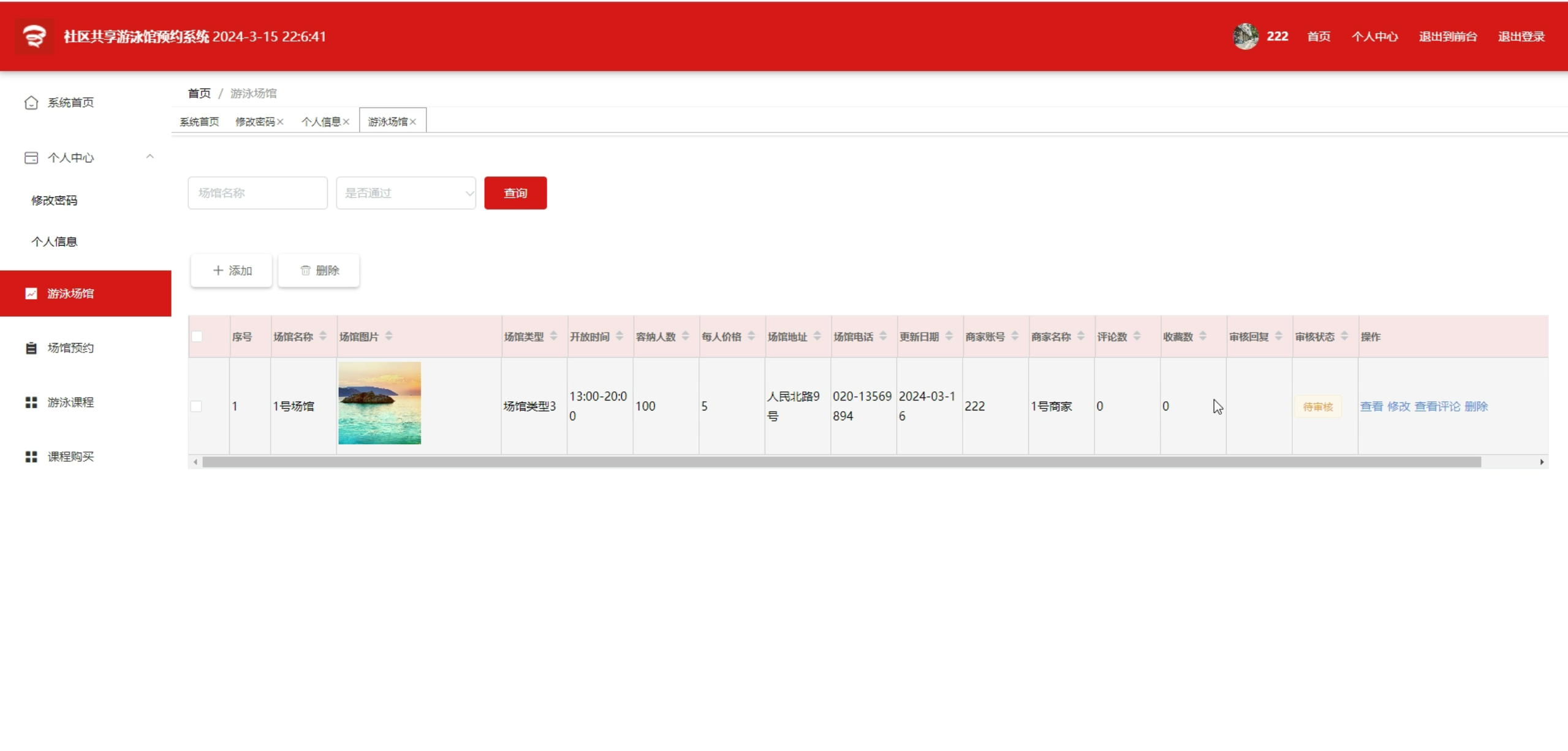Click the horizontal table scrollbar
The width and height of the screenshot is (1568, 751).
click(841, 462)
